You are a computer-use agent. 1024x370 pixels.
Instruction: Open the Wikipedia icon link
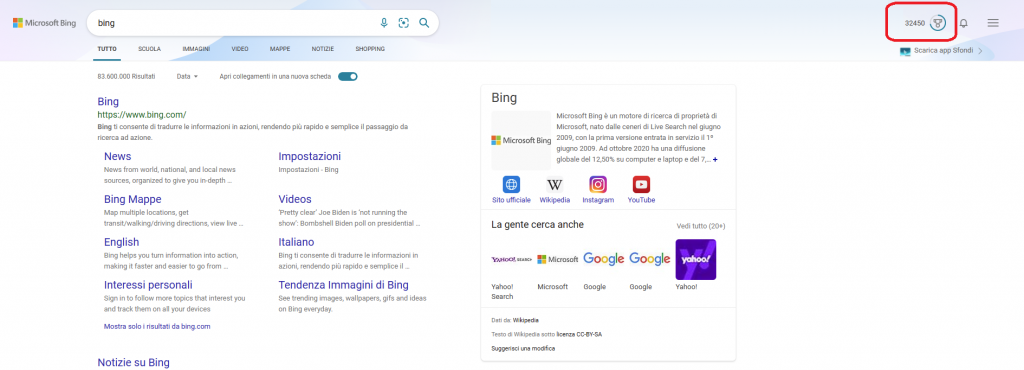click(x=554, y=184)
